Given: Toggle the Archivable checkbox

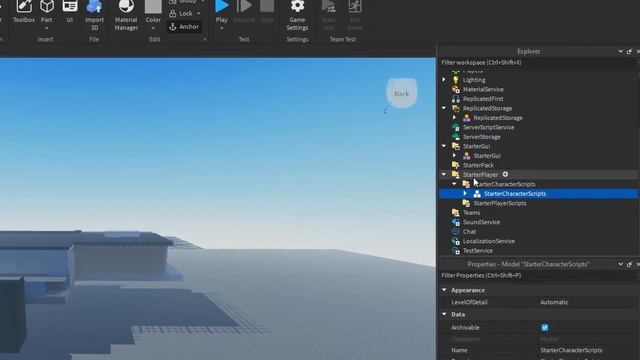Looking at the screenshot, I should point(544,327).
